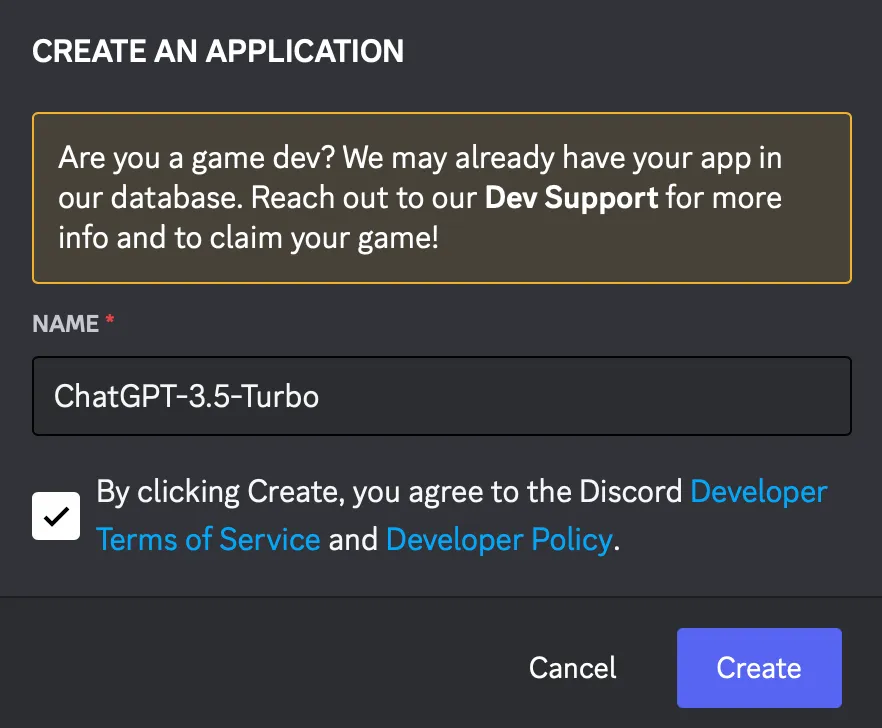Click the blue 'Developer' link text

[x=759, y=492]
